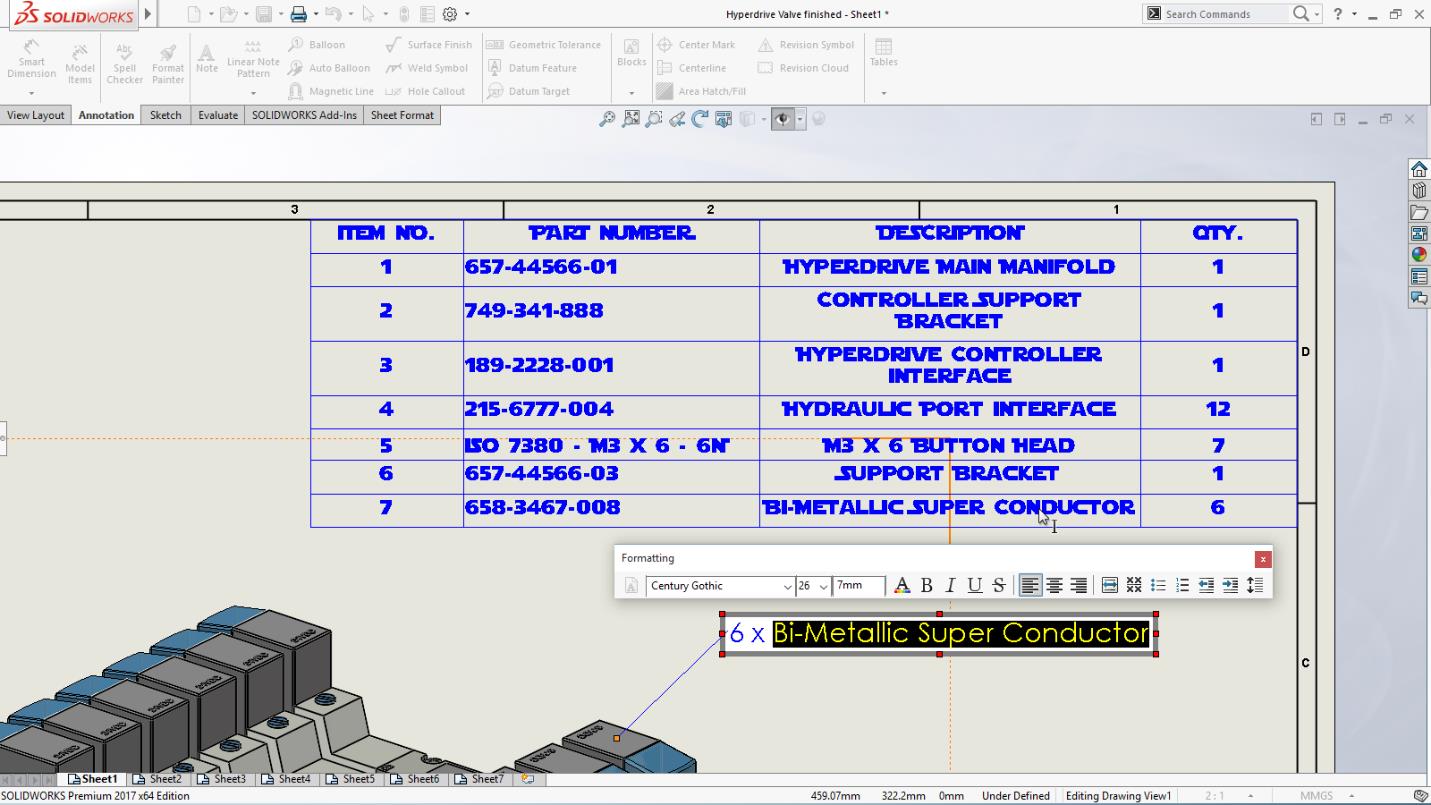Toggle bold formatting in the Formatting toolbar

click(926, 586)
